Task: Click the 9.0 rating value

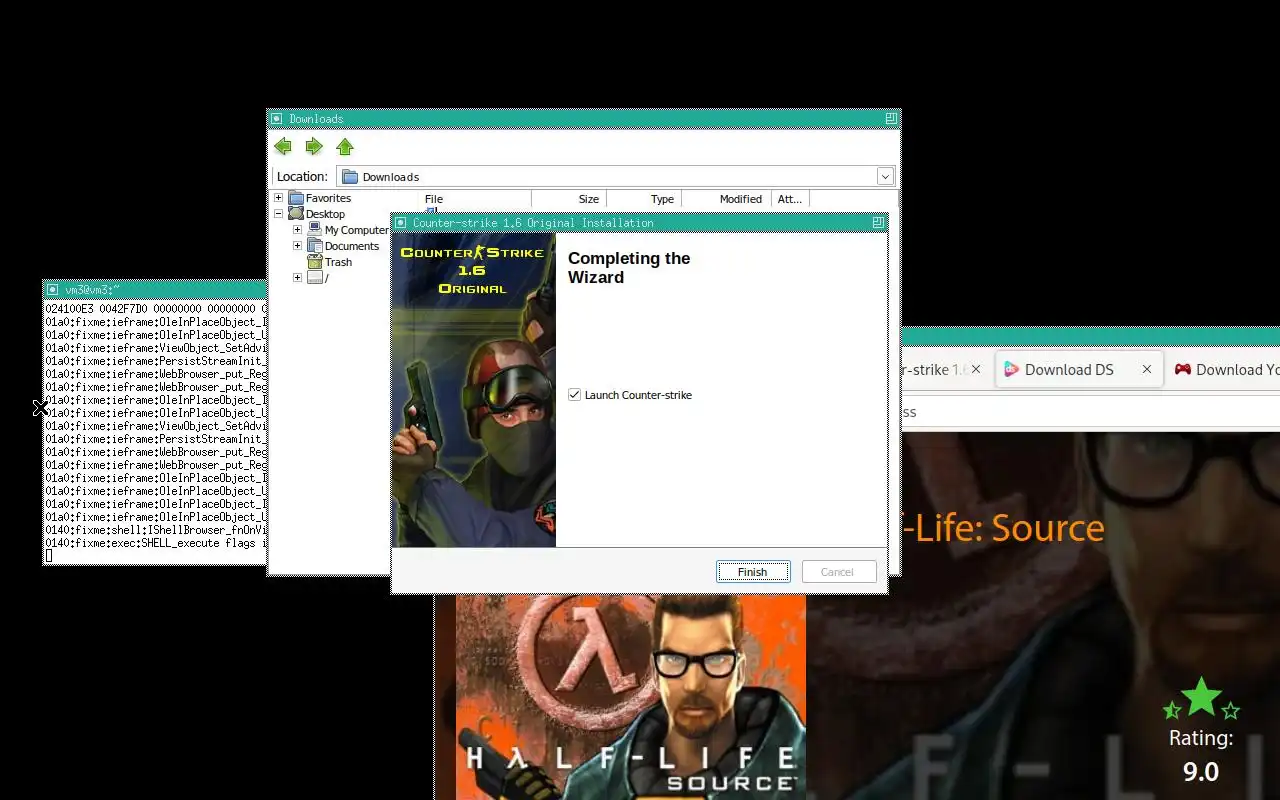Action: click(x=1201, y=772)
